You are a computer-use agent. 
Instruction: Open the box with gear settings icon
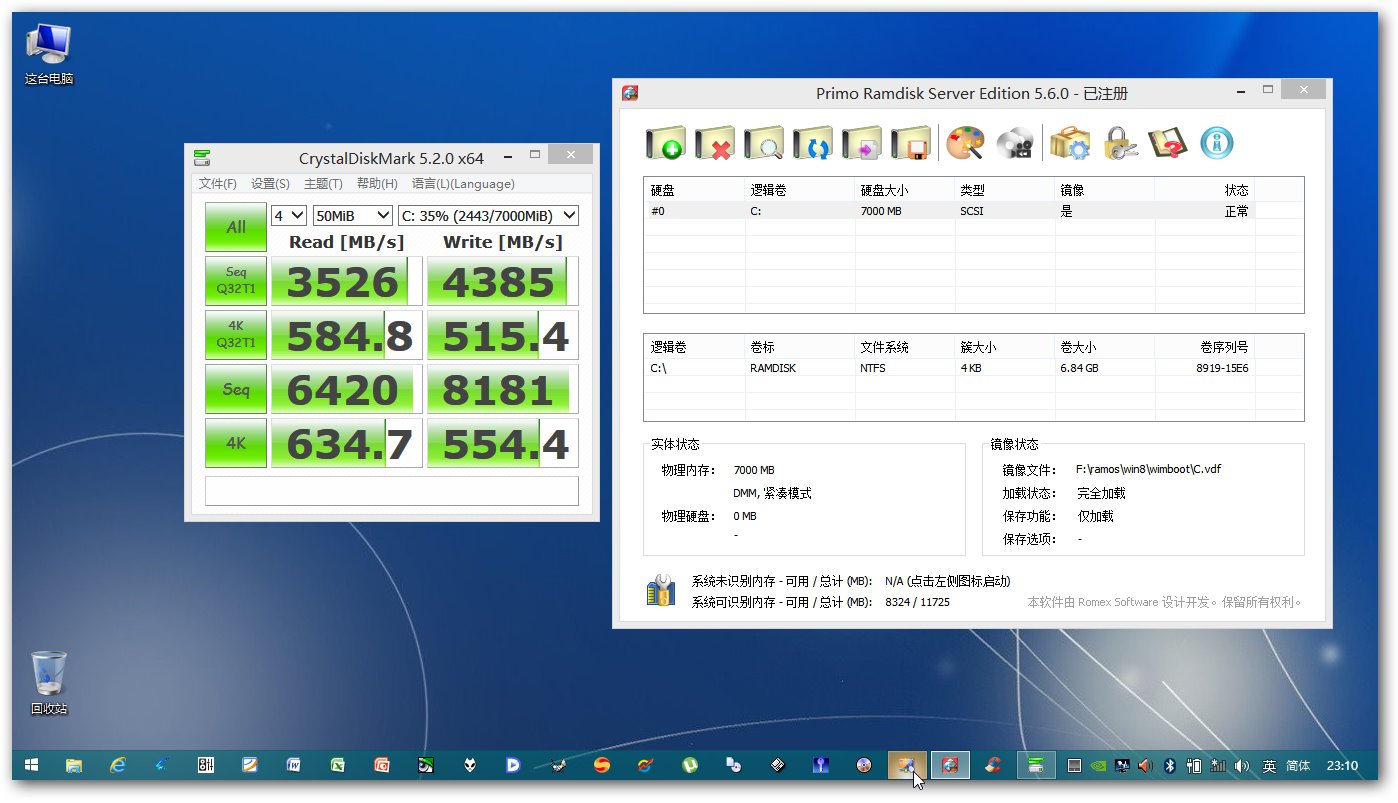coord(1069,143)
